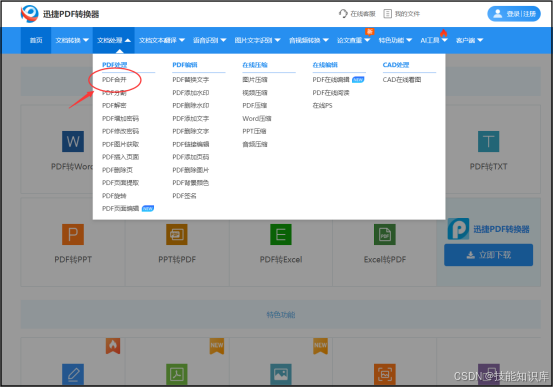553x388 pixels.
Task: Click the 登录|注册 button
Action: coord(514,14)
